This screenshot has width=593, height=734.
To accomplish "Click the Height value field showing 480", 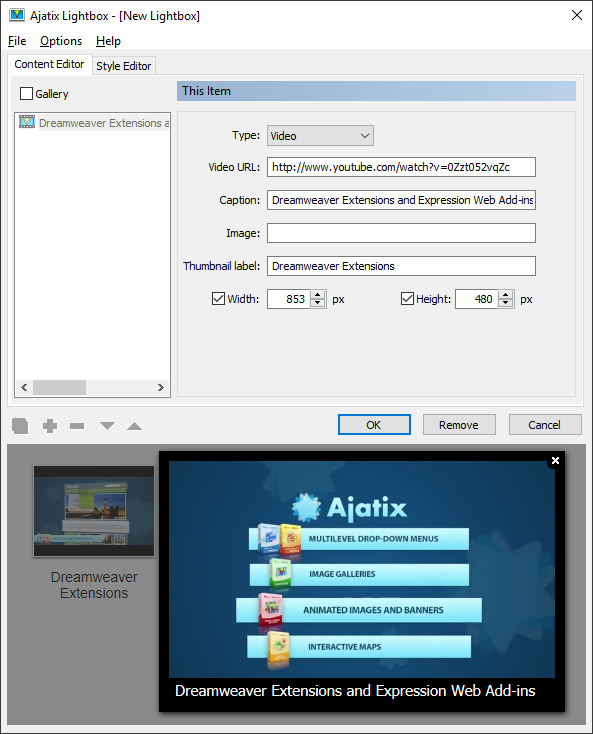I will click(477, 299).
